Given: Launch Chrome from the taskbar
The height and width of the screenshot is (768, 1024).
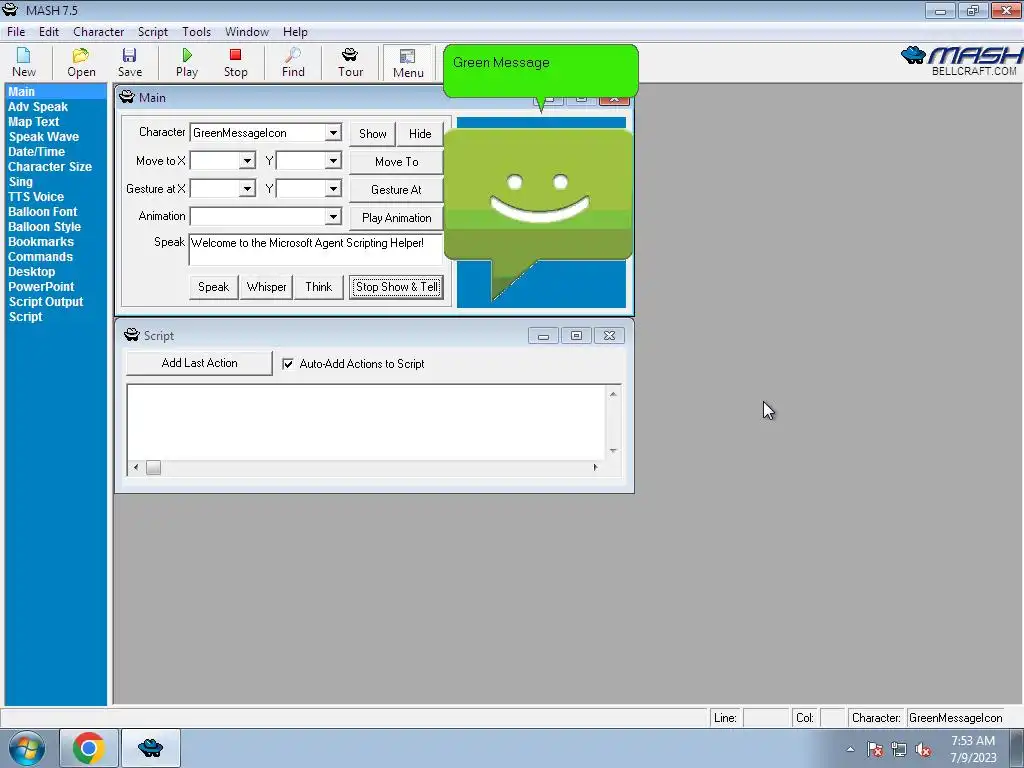Looking at the screenshot, I should (x=89, y=748).
